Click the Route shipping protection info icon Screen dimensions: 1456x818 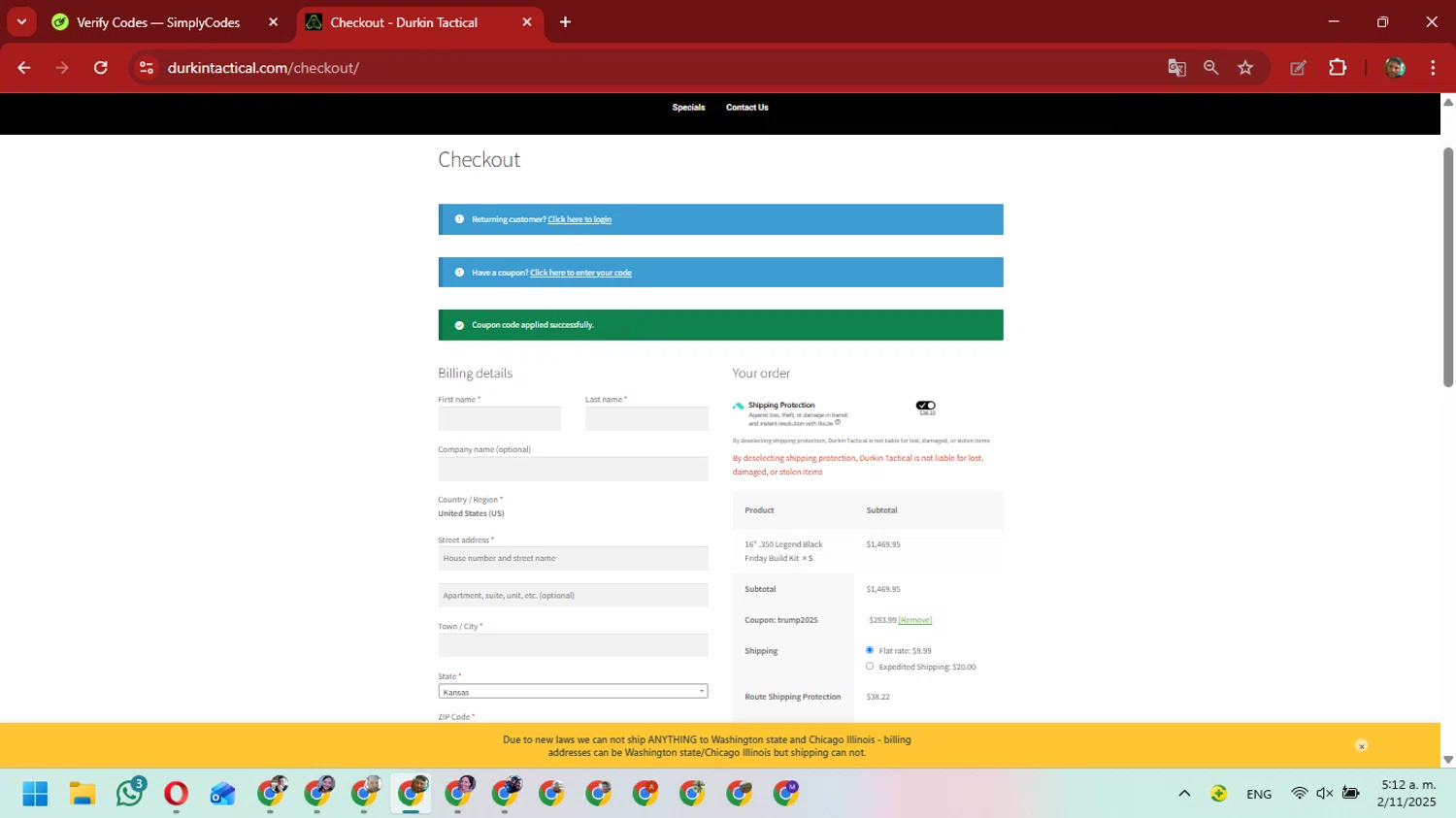tap(838, 422)
